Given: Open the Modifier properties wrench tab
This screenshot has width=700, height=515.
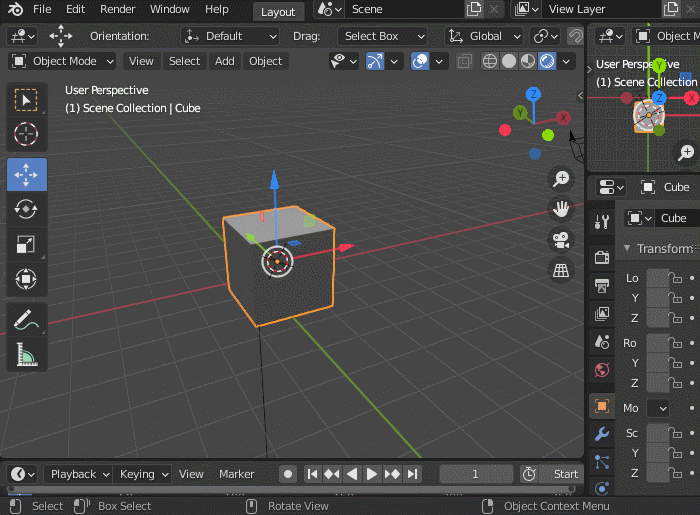Looking at the screenshot, I should coord(602,434).
